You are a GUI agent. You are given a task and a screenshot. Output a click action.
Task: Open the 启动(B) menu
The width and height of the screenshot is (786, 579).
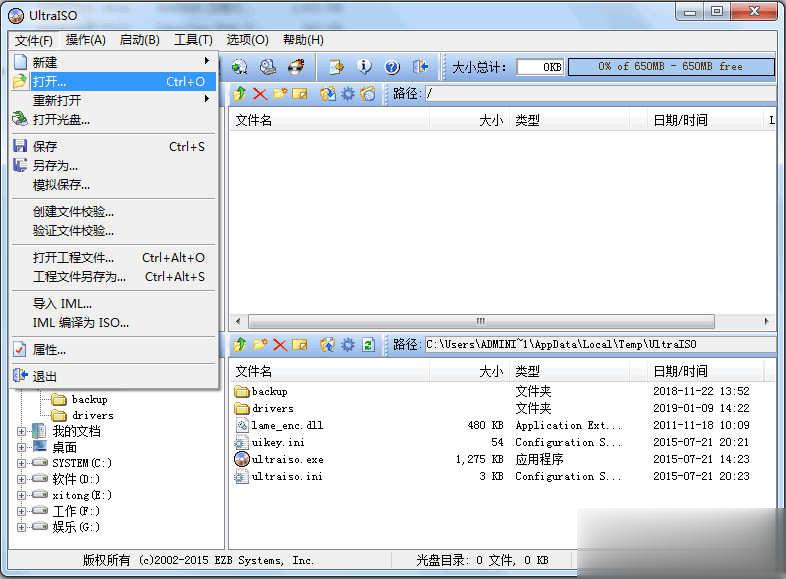tap(139, 40)
